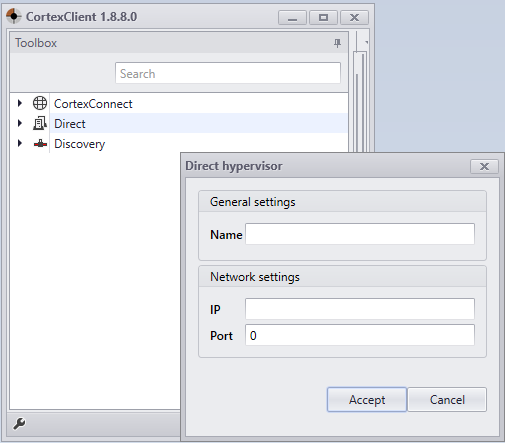Viewport: 505px width, 443px height.
Task: Click the vertical scrollbar right of Toolbox
Action: point(360,102)
